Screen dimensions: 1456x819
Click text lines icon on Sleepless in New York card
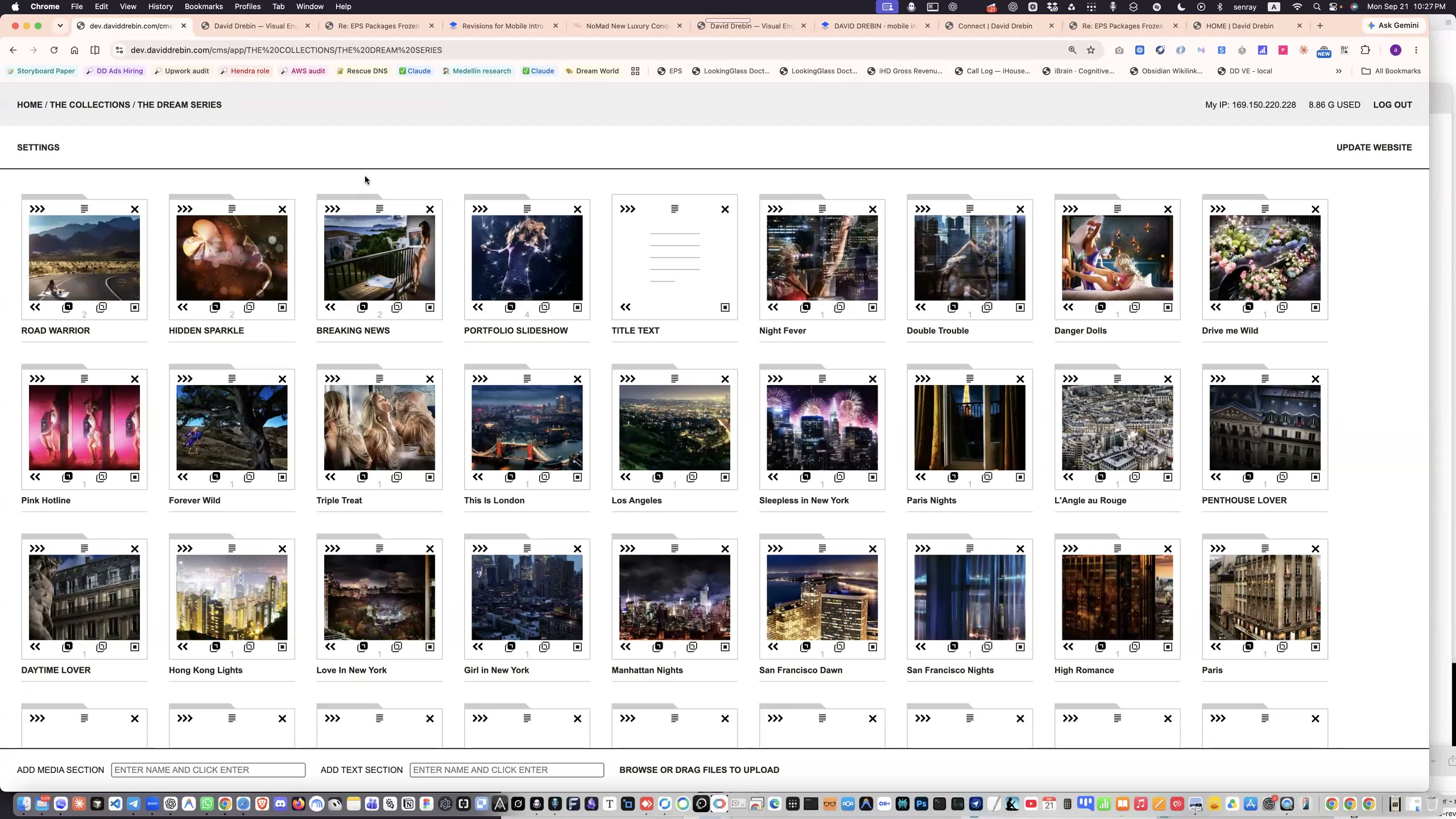822,379
